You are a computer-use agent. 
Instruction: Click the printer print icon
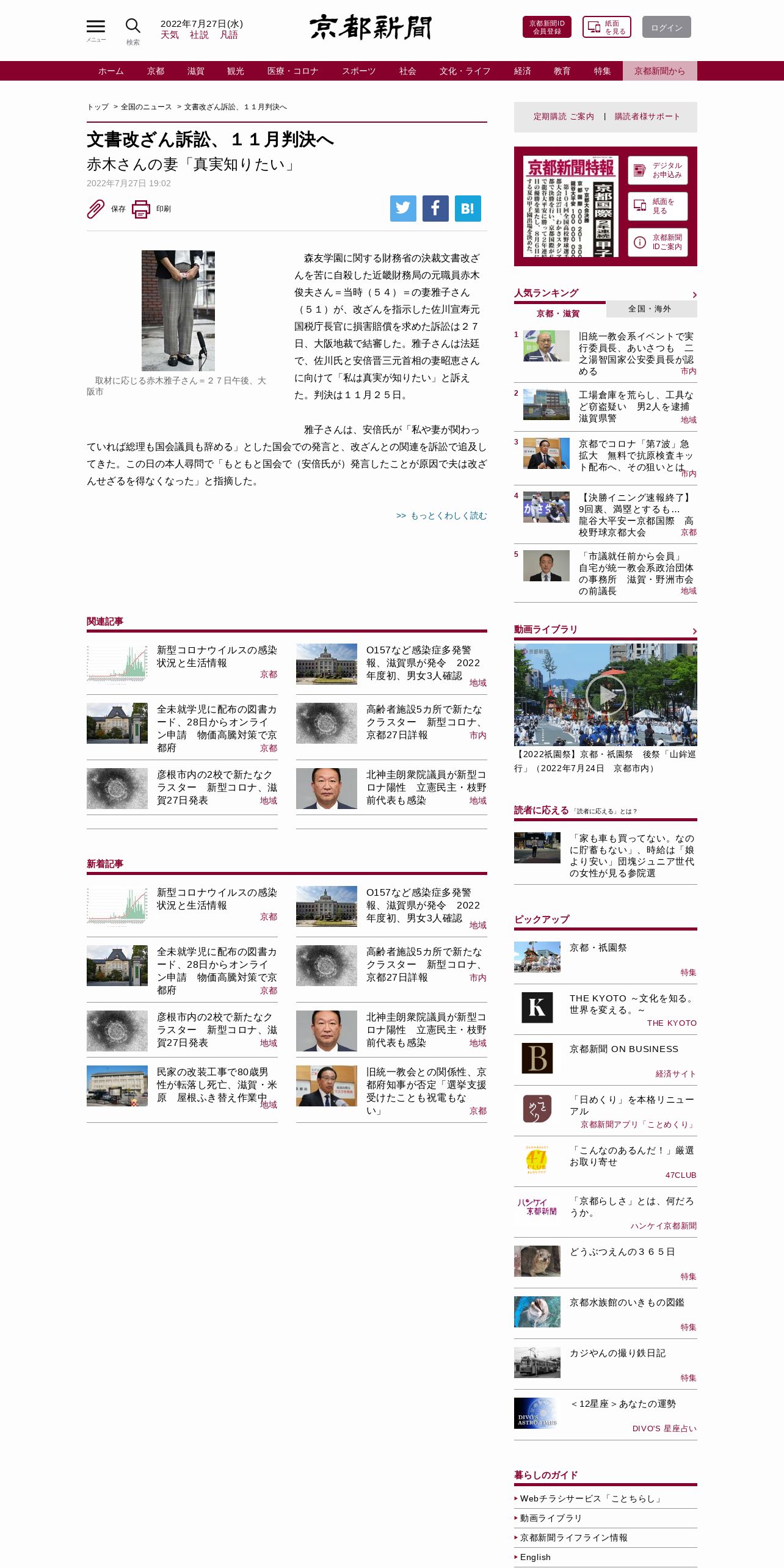[x=141, y=209]
